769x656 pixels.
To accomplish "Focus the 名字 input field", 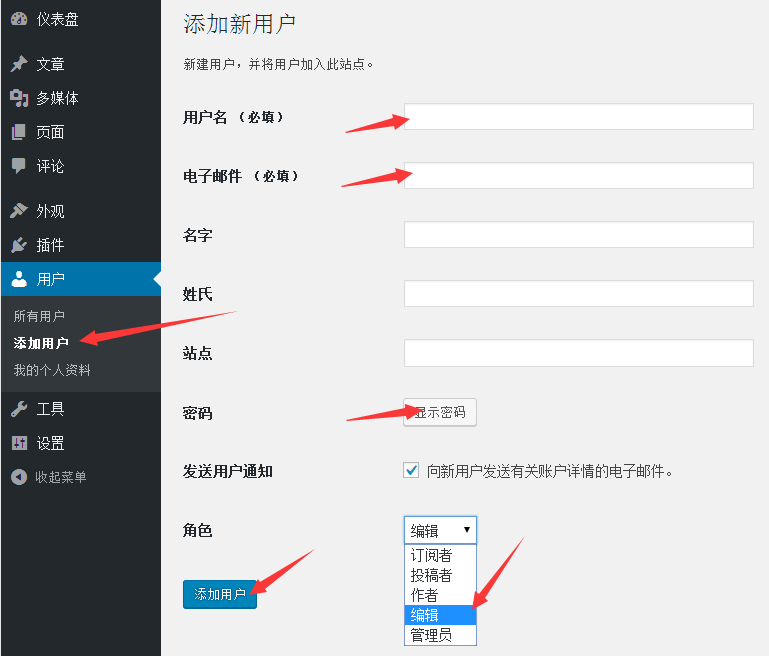I will tap(579, 234).
